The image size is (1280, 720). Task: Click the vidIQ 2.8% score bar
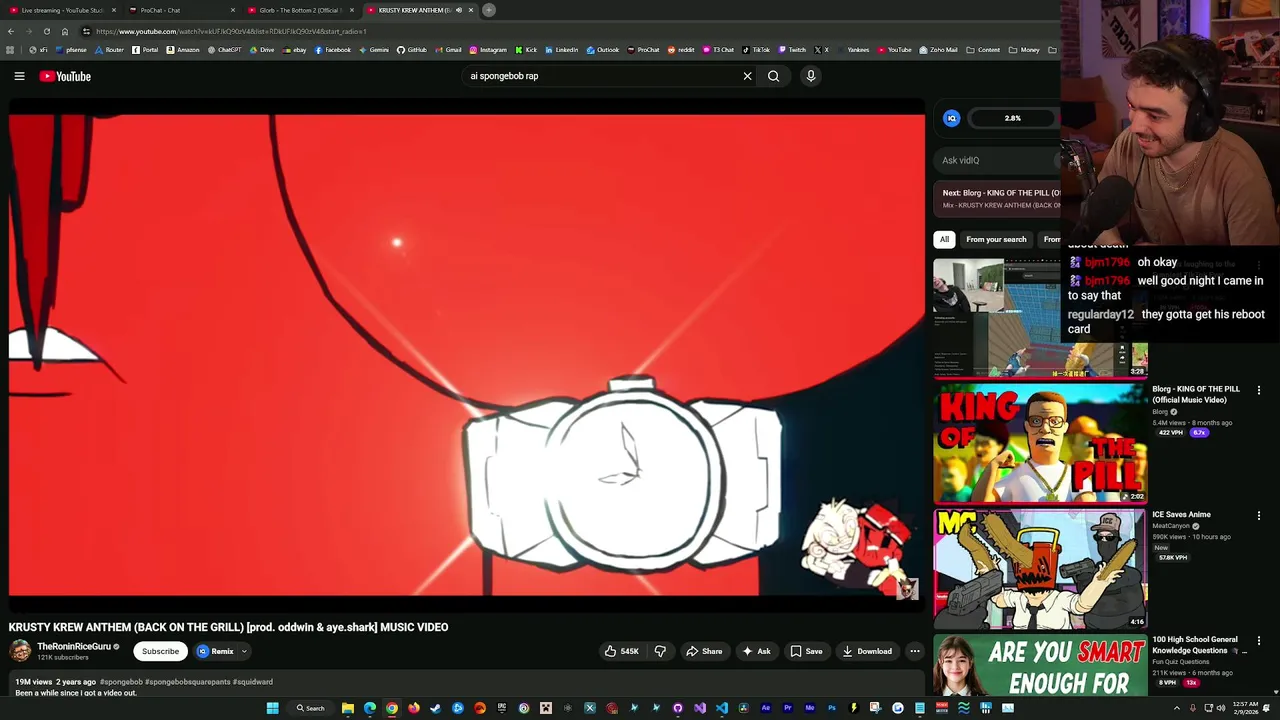1013,118
